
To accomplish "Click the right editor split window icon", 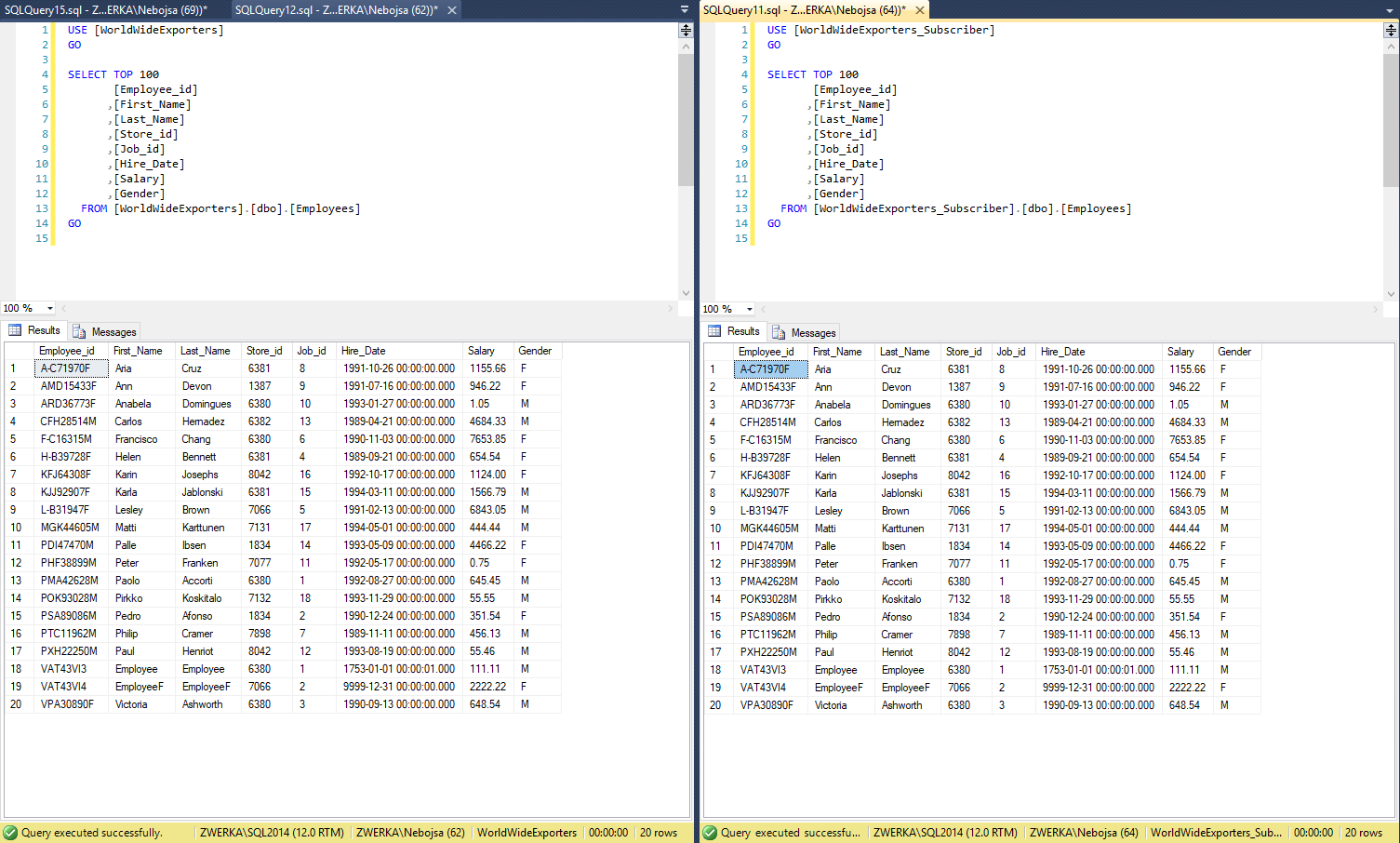I will (x=1391, y=30).
